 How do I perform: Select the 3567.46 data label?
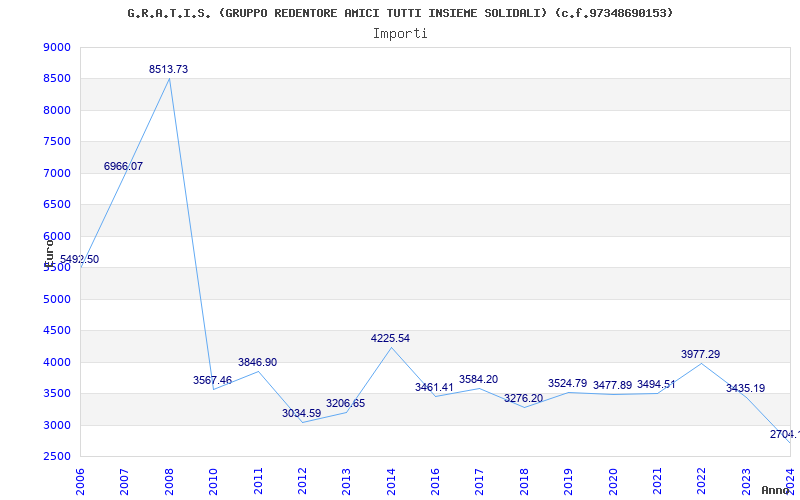(212, 381)
